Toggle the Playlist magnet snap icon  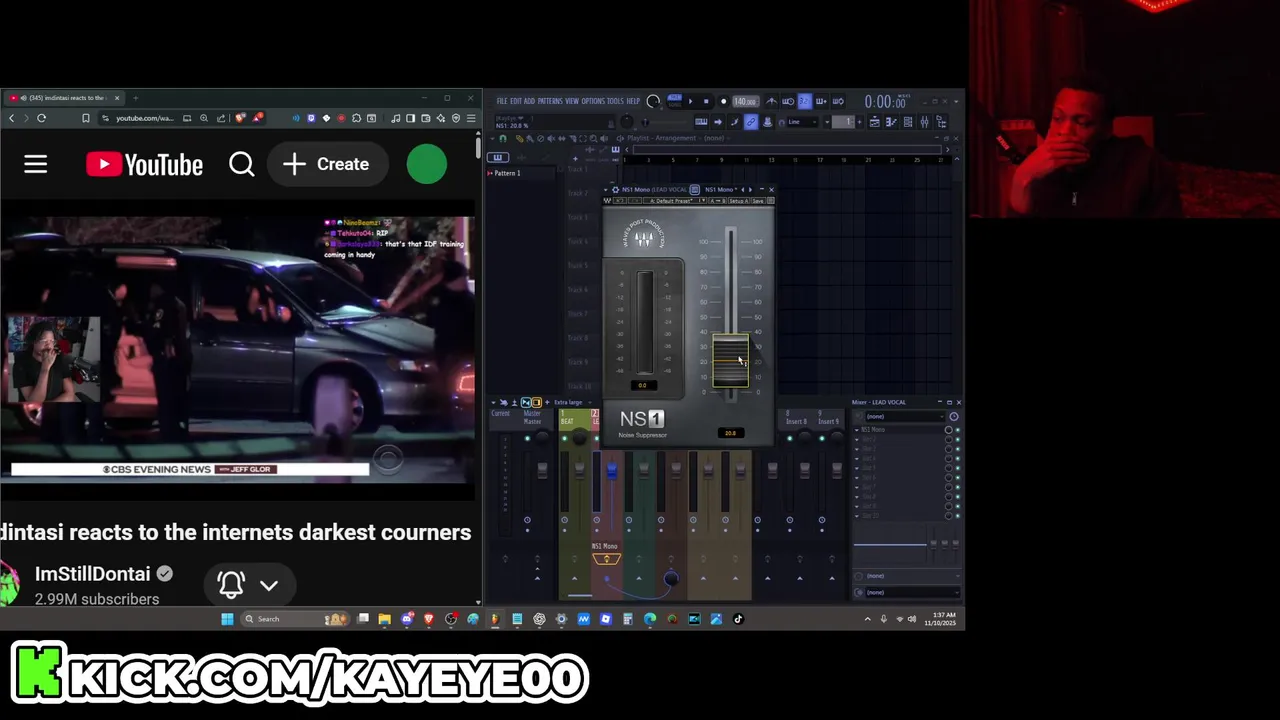click(503, 138)
